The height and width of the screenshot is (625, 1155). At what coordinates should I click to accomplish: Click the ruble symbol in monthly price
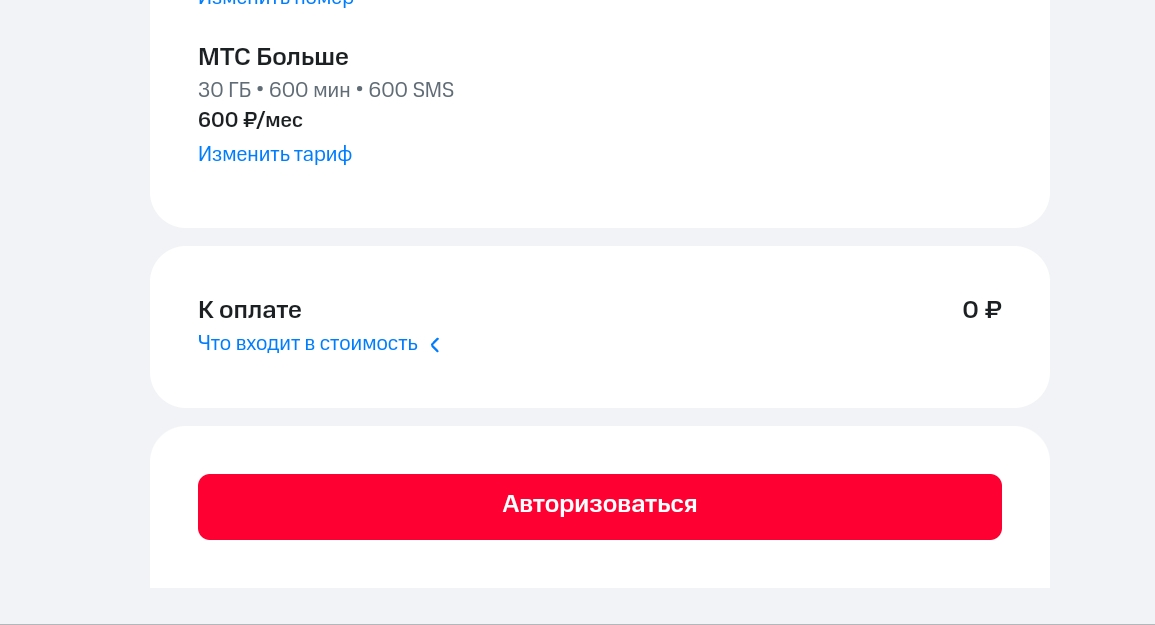250,119
